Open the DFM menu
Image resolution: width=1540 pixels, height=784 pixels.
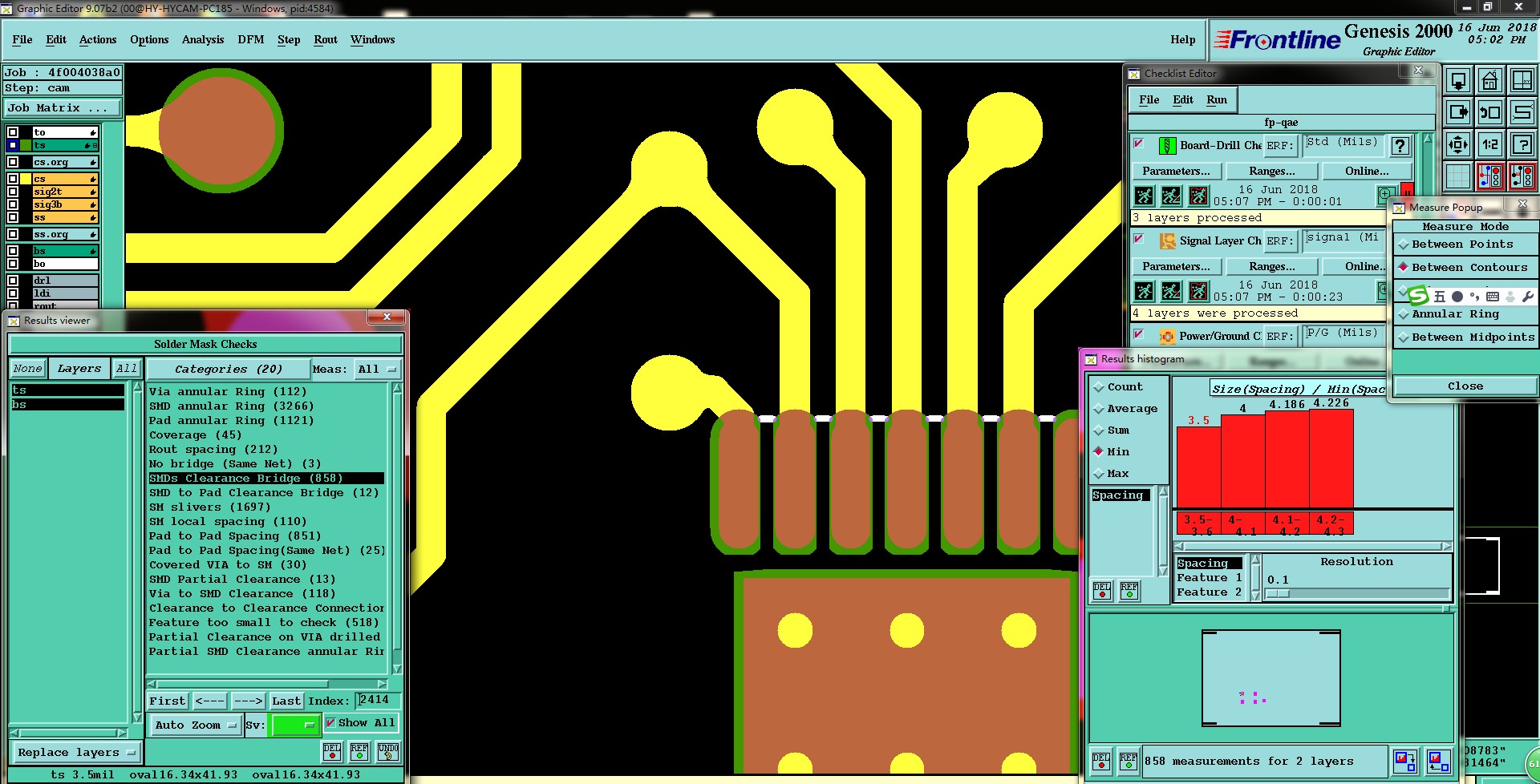point(251,39)
